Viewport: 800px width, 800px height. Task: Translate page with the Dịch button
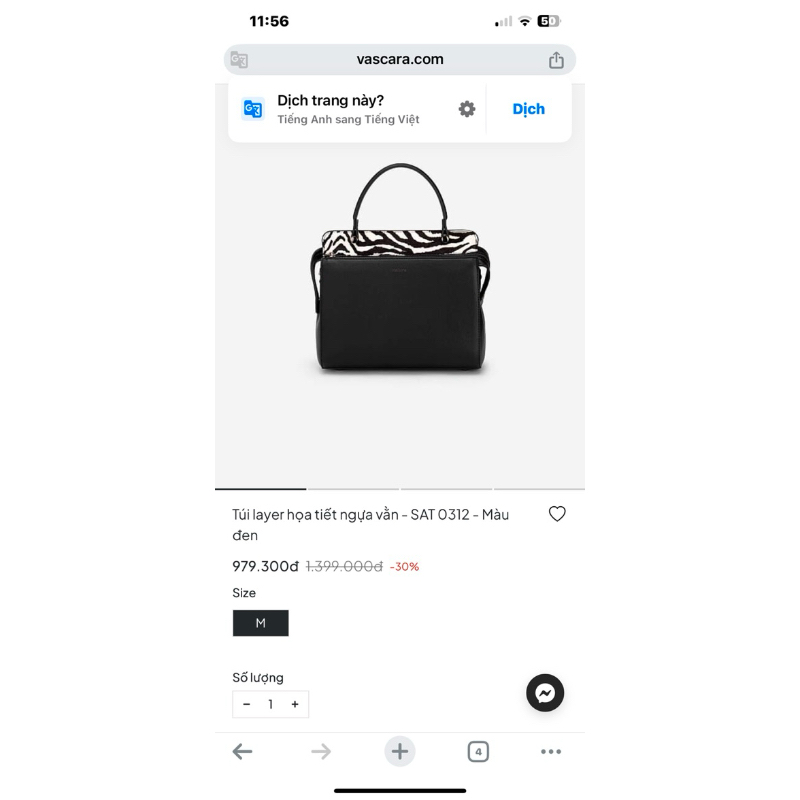click(x=529, y=109)
